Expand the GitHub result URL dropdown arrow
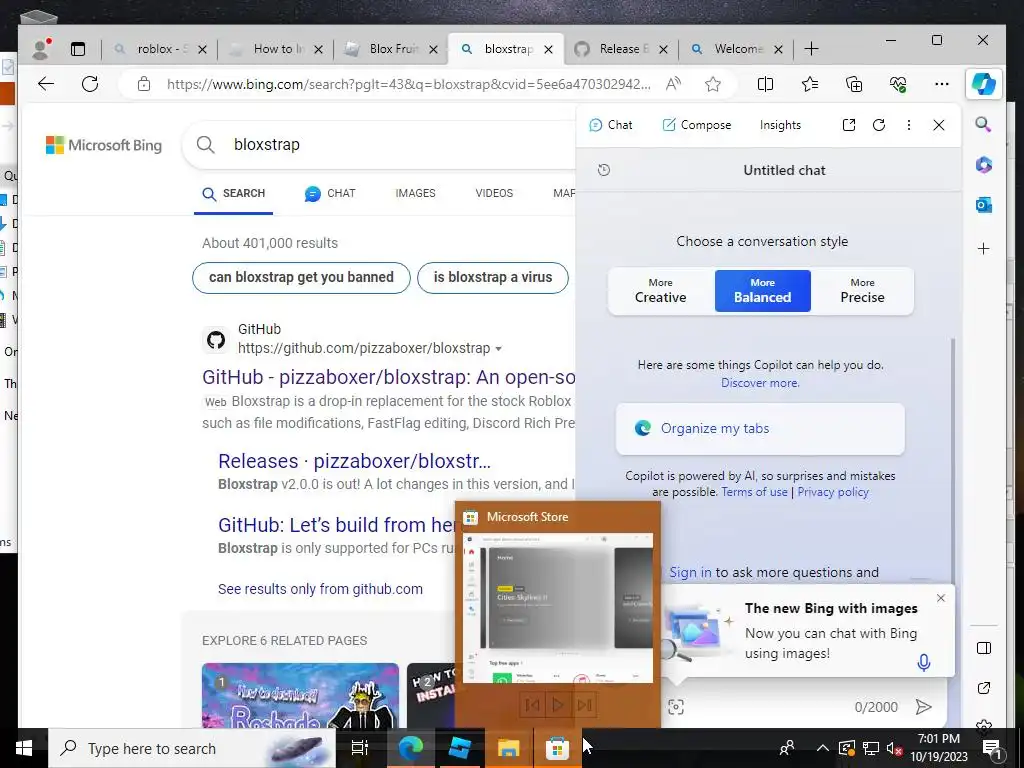 (x=499, y=349)
